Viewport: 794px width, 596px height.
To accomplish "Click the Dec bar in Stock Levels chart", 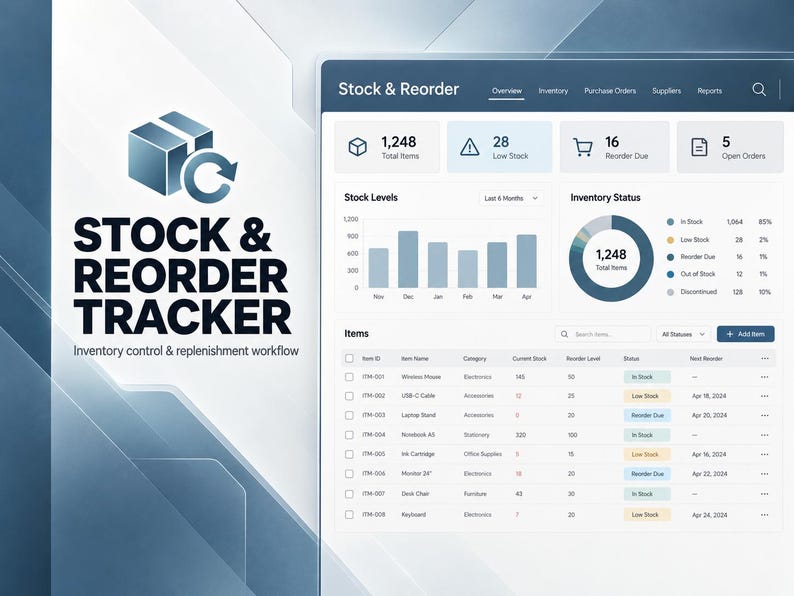I will (x=408, y=259).
